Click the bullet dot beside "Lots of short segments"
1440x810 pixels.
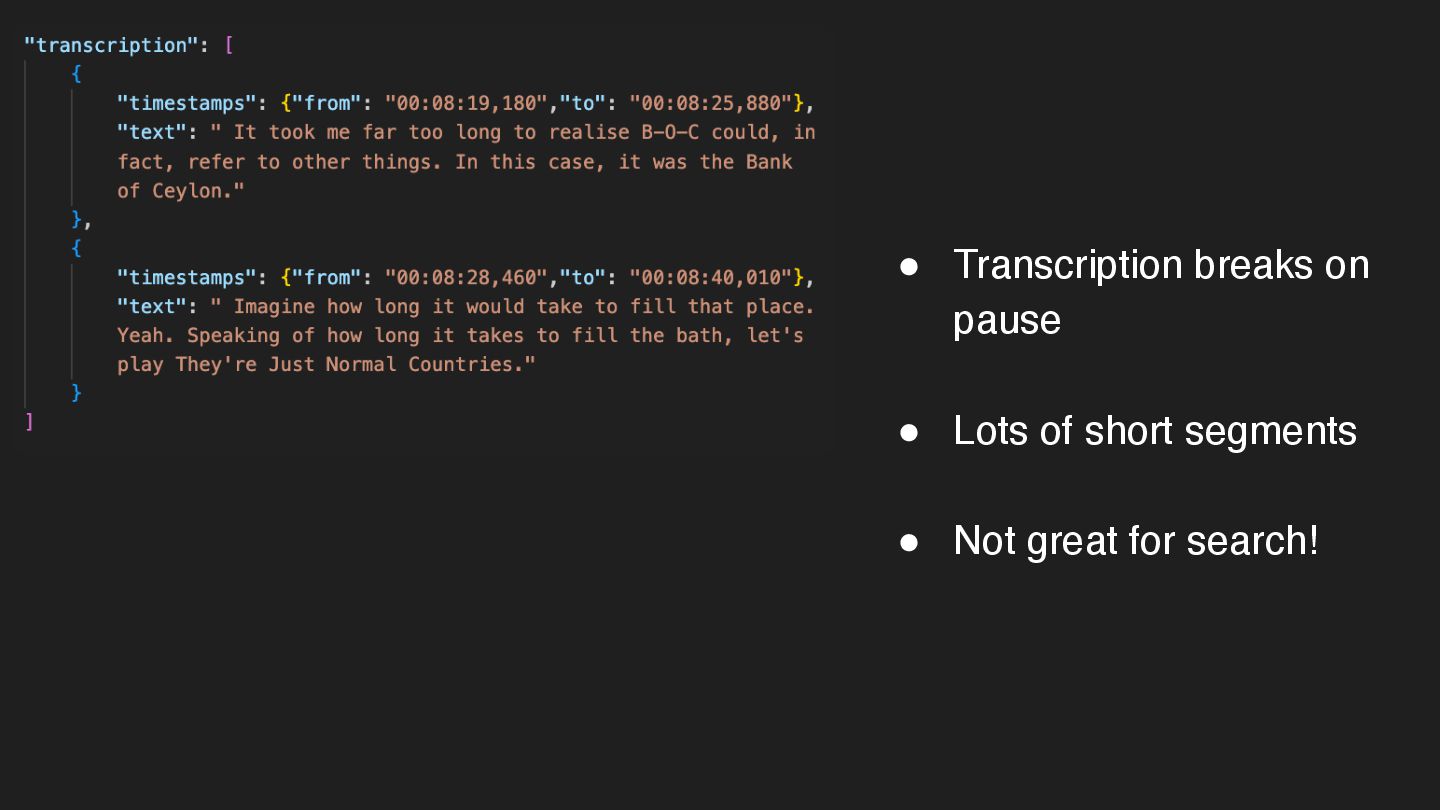tap(909, 432)
